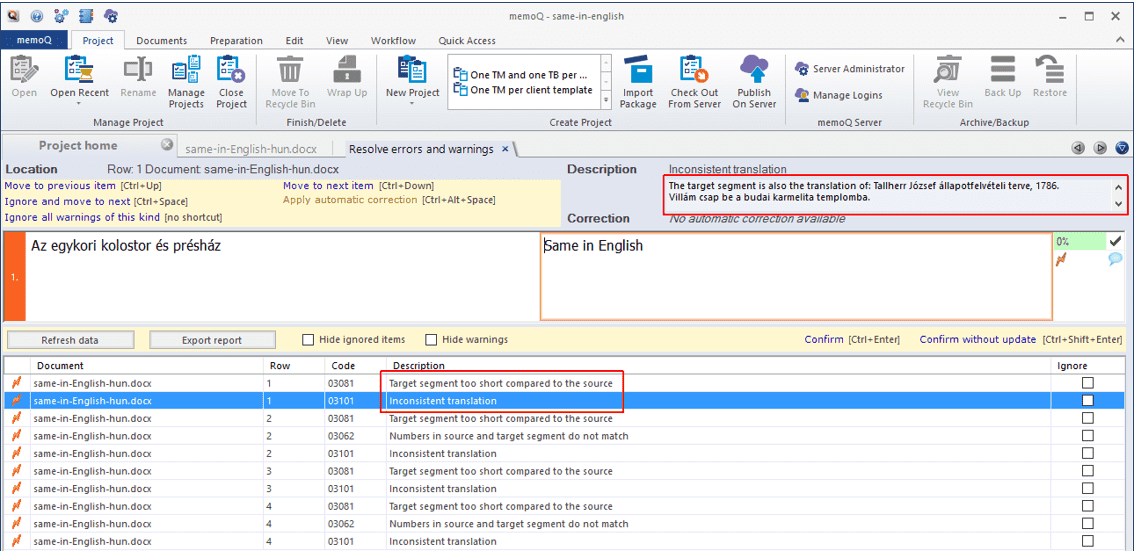Click the Close Project icon
1136x557 pixels.
pos(231,71)
